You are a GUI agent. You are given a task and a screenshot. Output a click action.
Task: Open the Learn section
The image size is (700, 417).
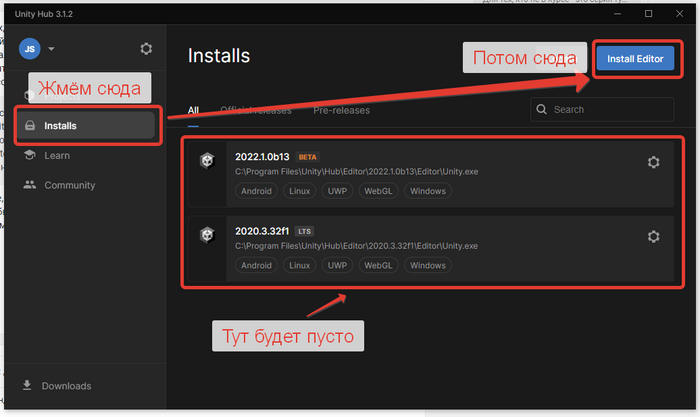click(57, 155)
